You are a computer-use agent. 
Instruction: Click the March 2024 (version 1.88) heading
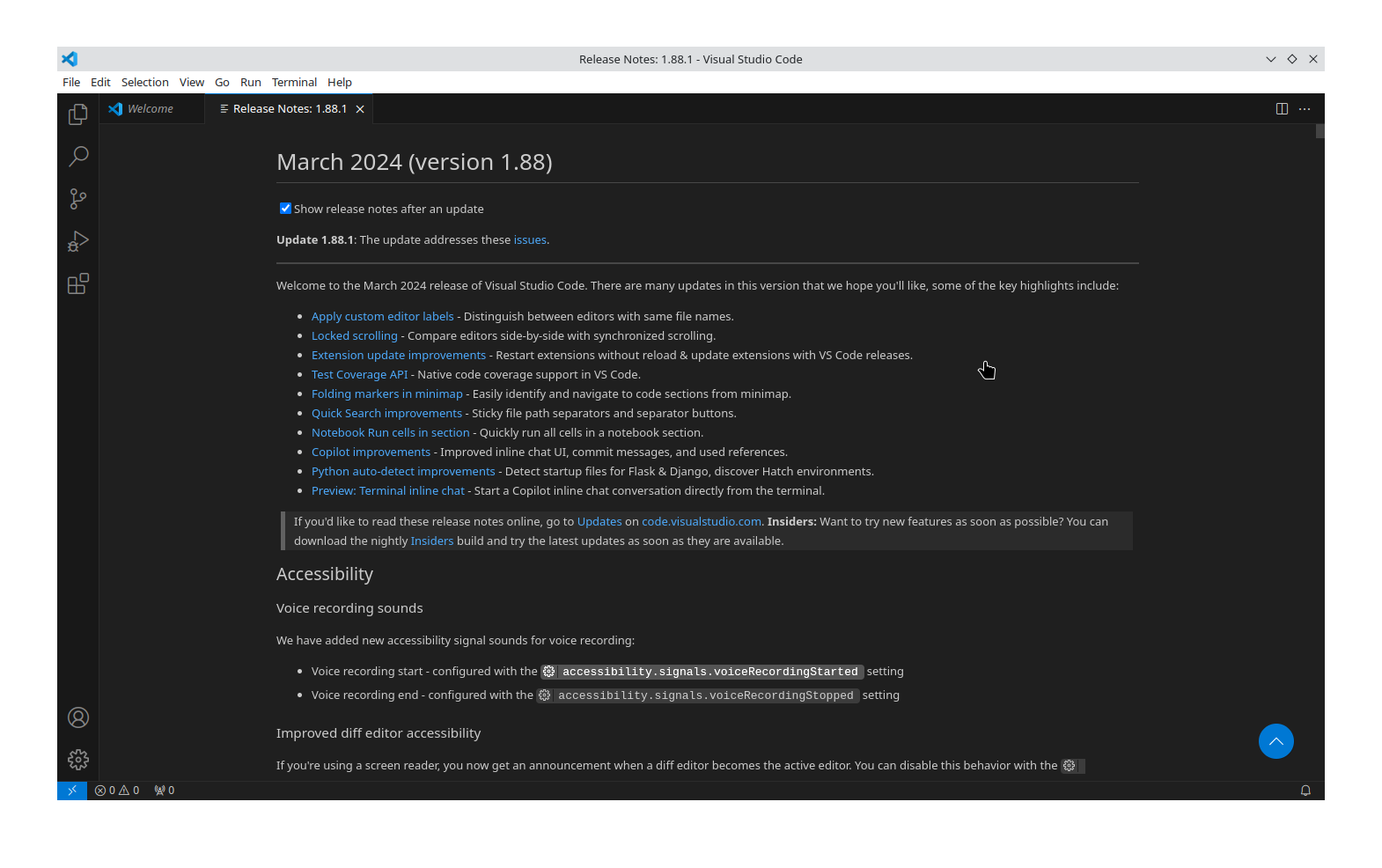click(415, 162)
